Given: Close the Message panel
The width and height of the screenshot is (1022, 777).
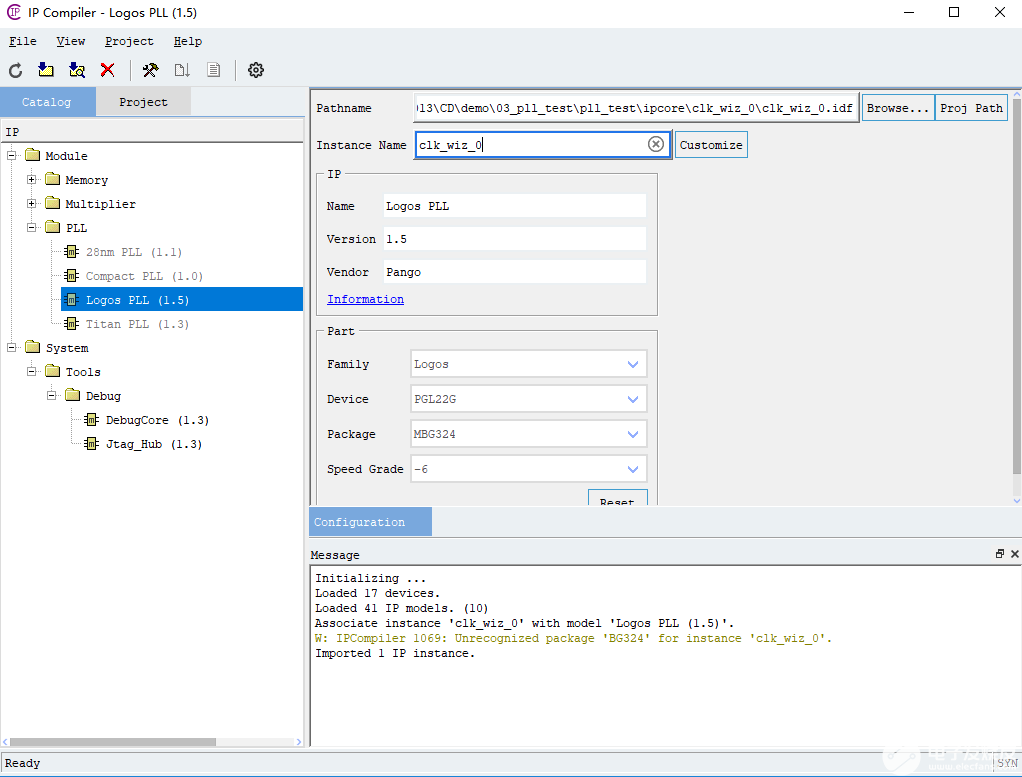Looking at the screenshot, I should point(1014,554).
